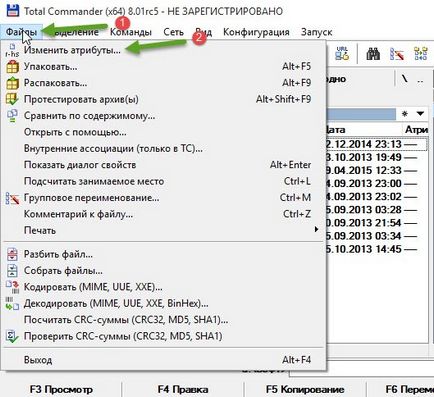Click the Декодировать decode icon
Screen dimensions: 434x397
[x=12, y=304]
